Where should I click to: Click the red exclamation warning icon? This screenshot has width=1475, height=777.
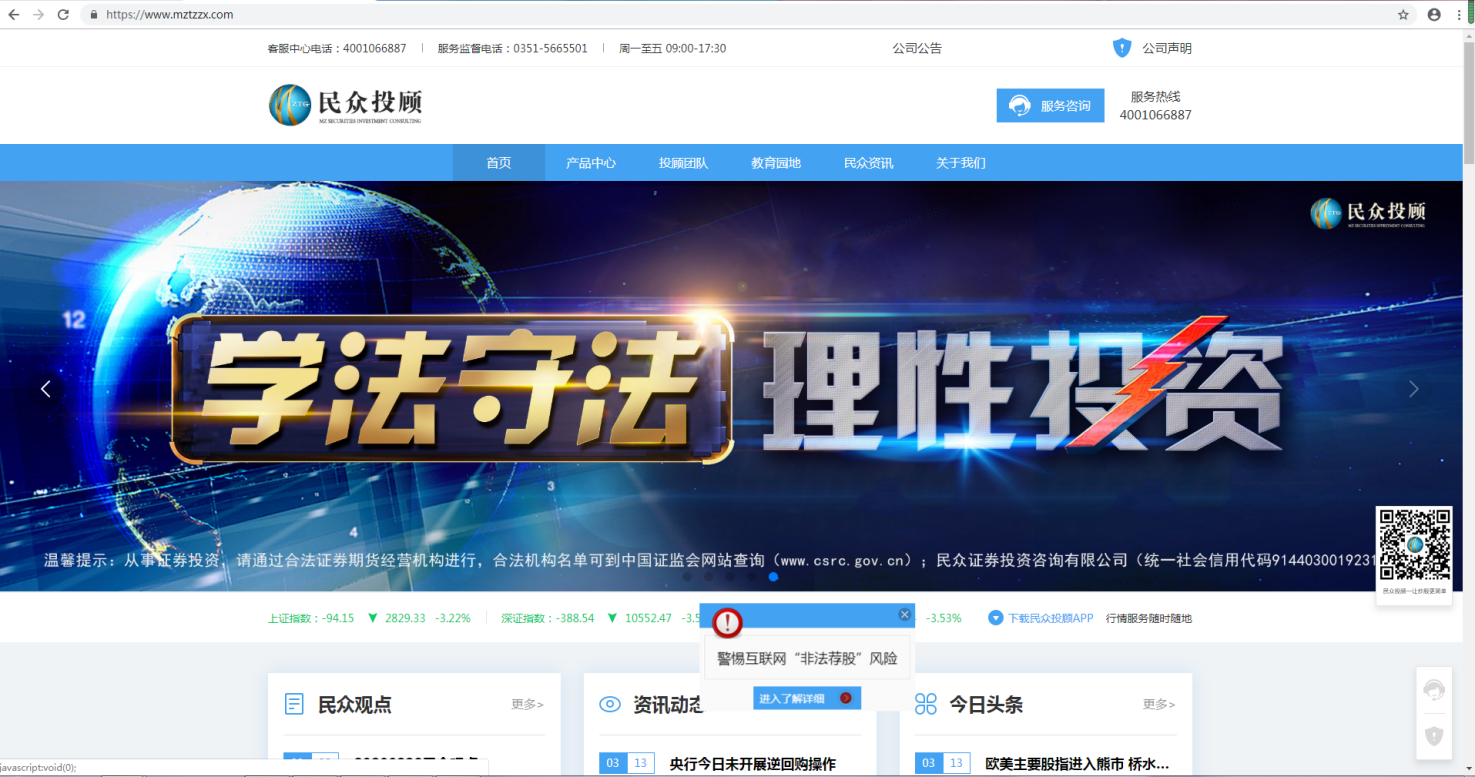pos(727,622)
